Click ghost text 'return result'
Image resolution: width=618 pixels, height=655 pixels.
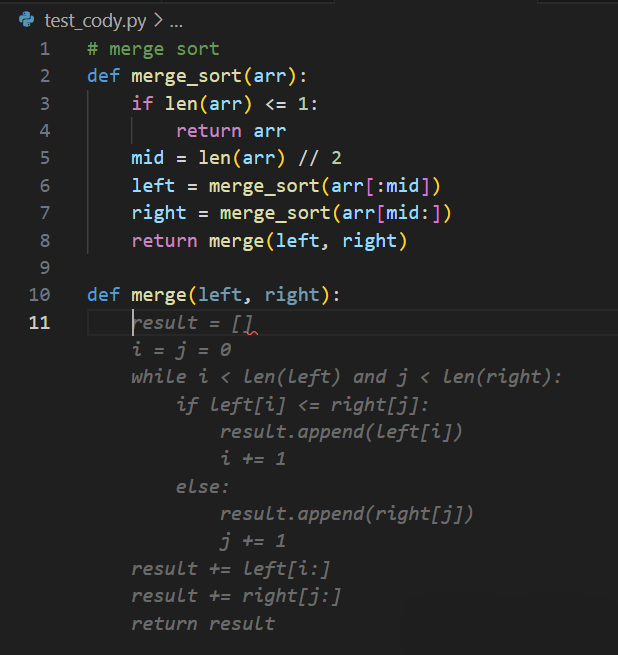(x=203, y=623)
